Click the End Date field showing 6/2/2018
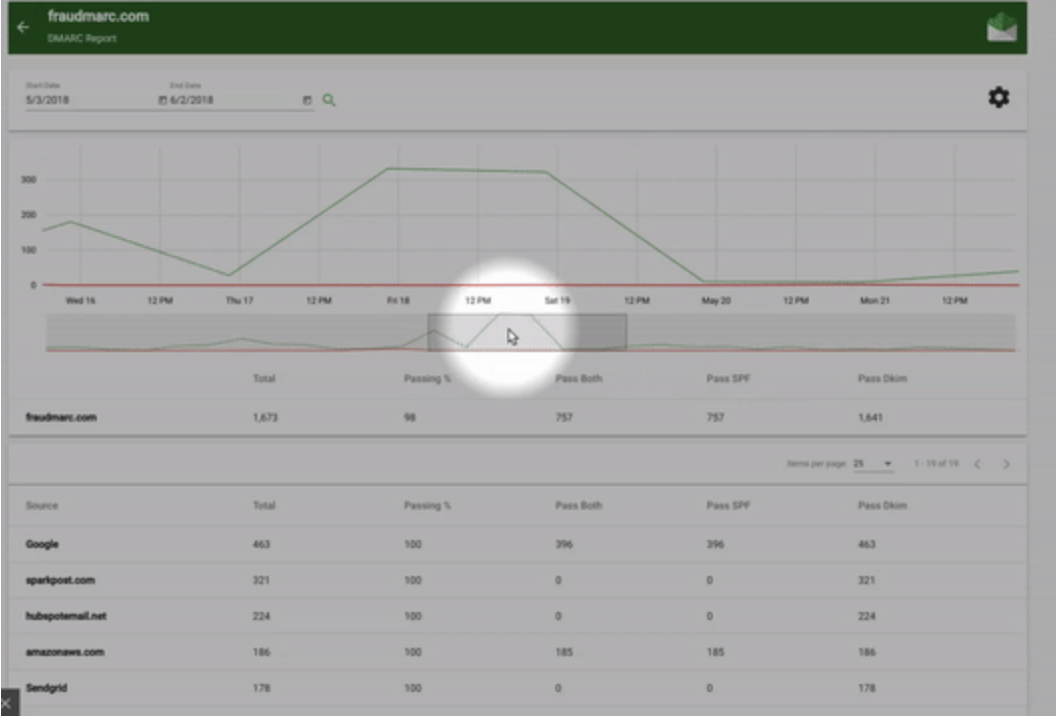 235,100
